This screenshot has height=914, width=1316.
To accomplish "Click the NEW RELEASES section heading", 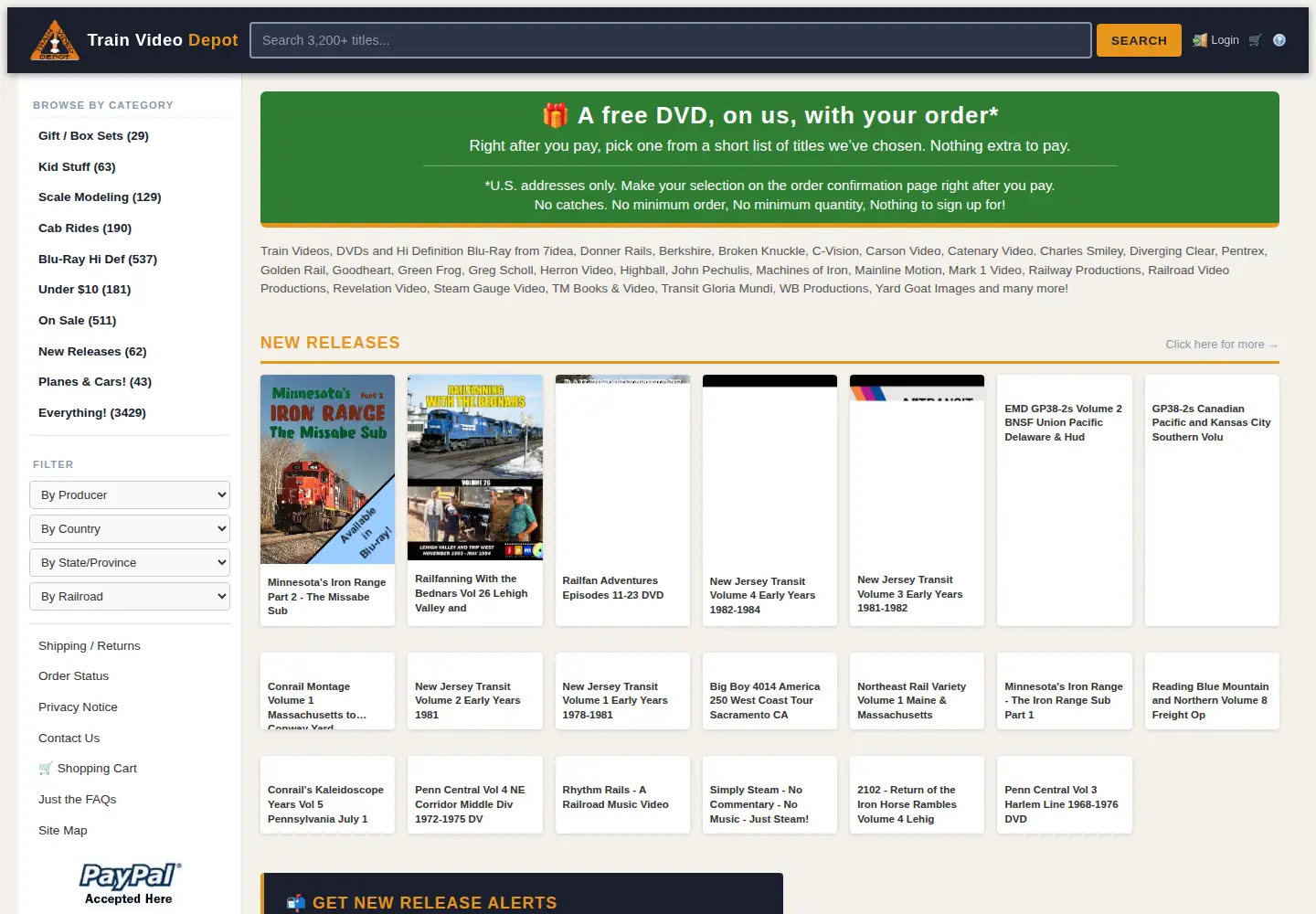I will coord(330,343).
